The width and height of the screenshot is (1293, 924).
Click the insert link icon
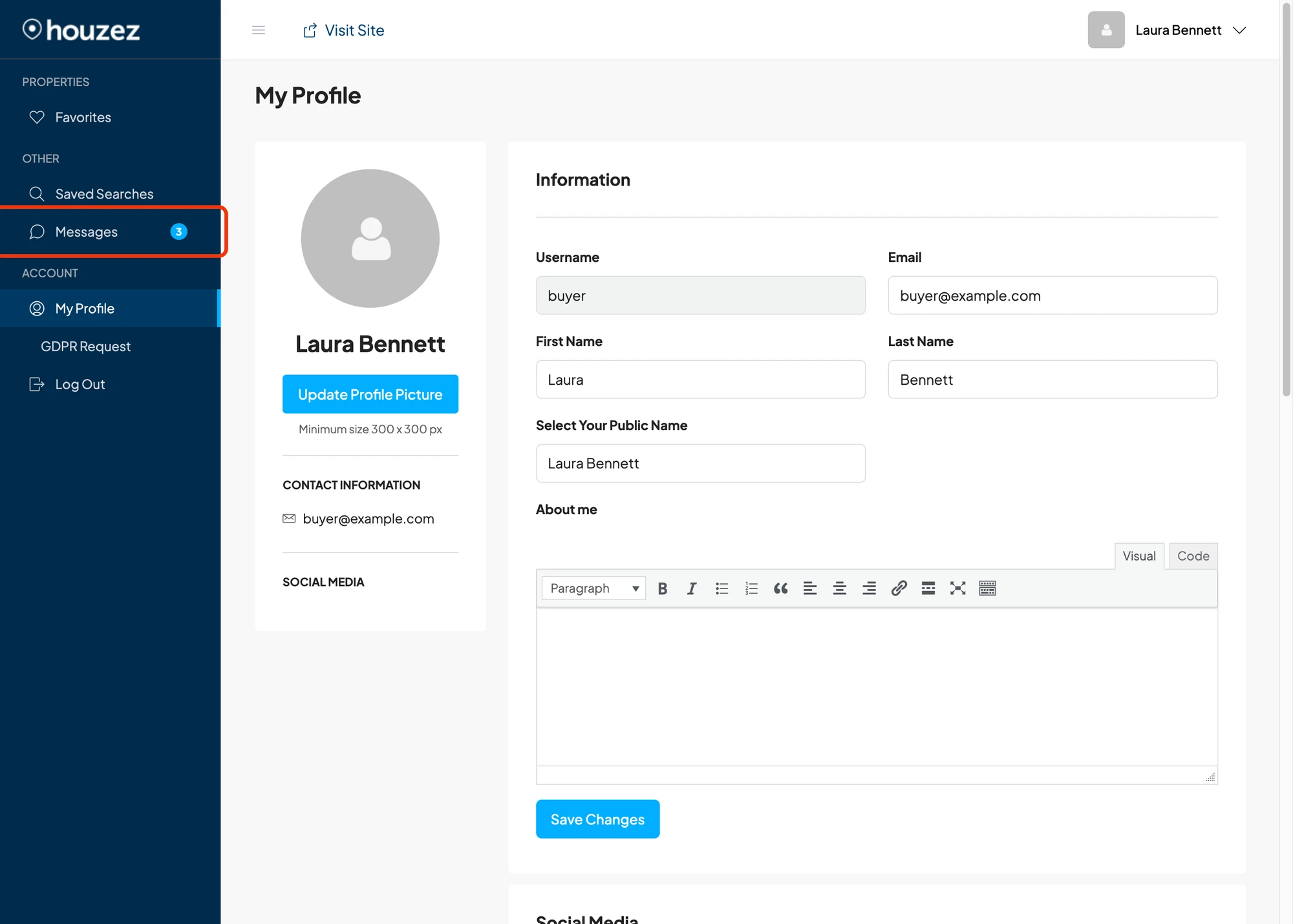899,588
